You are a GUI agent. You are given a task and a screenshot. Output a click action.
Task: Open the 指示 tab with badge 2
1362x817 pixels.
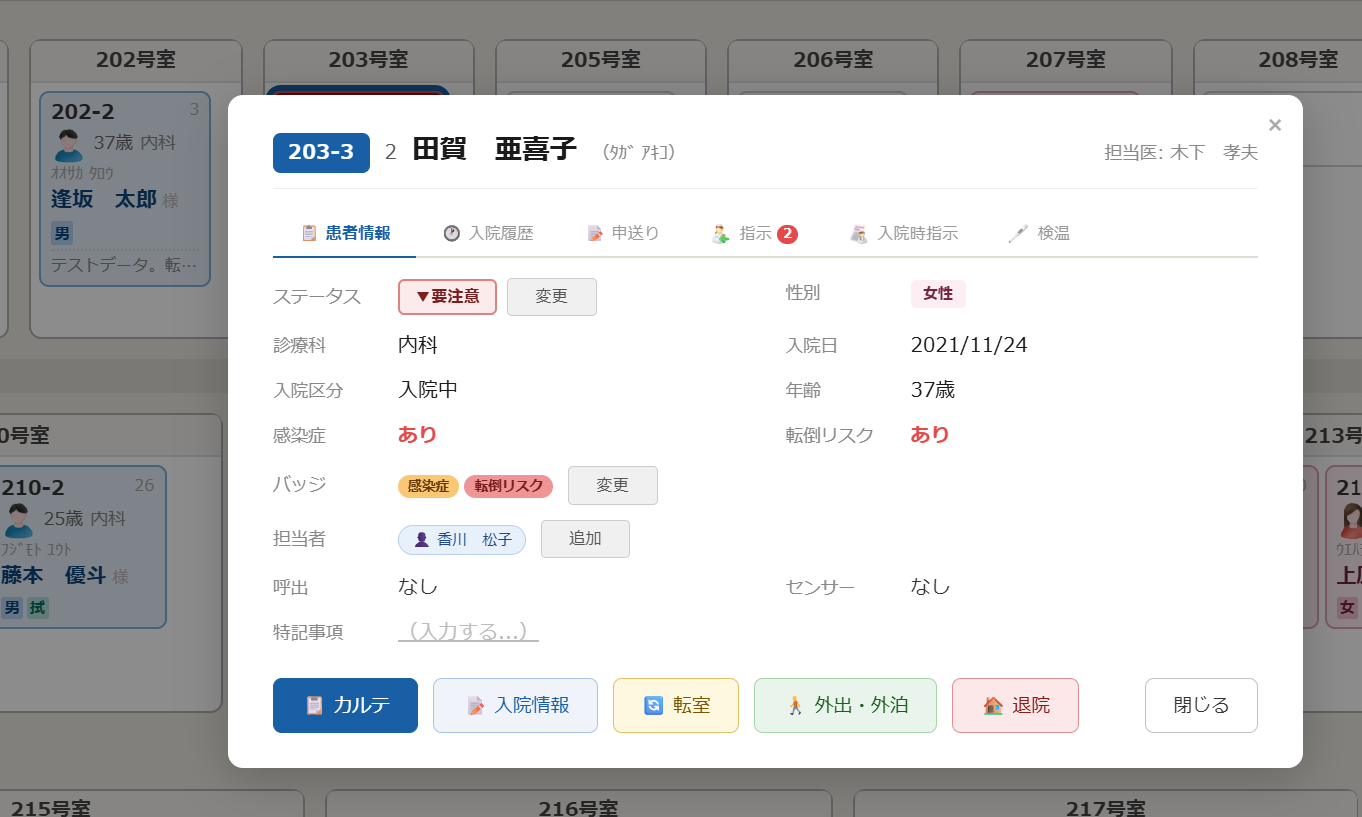[754, 233]
